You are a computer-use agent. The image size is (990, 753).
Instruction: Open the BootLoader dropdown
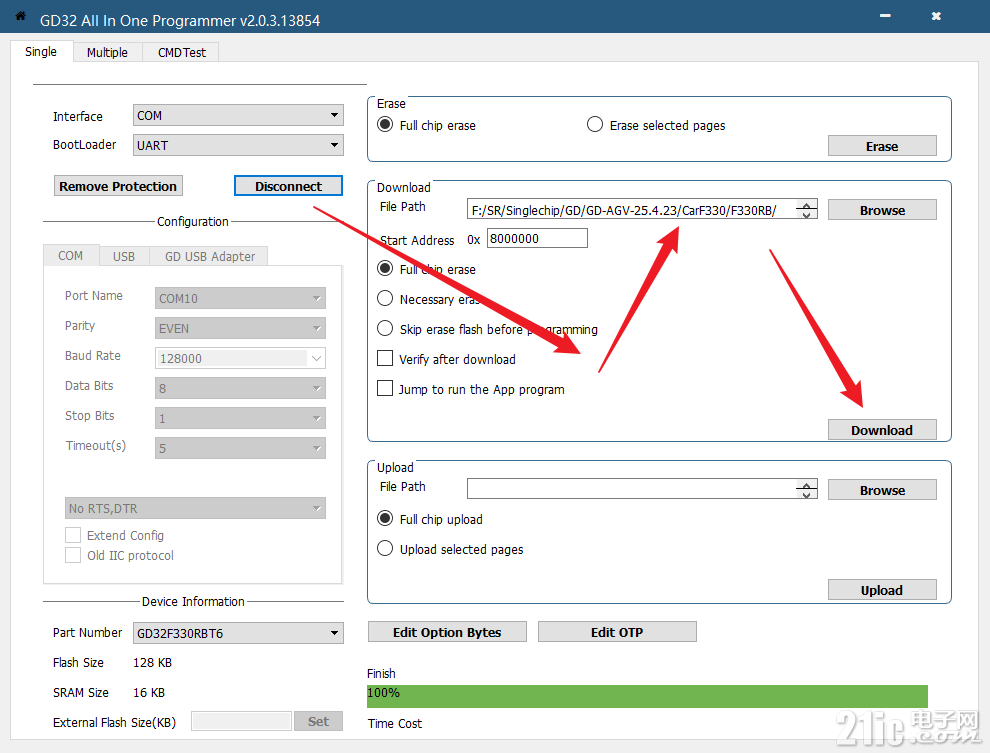[238, 145]
